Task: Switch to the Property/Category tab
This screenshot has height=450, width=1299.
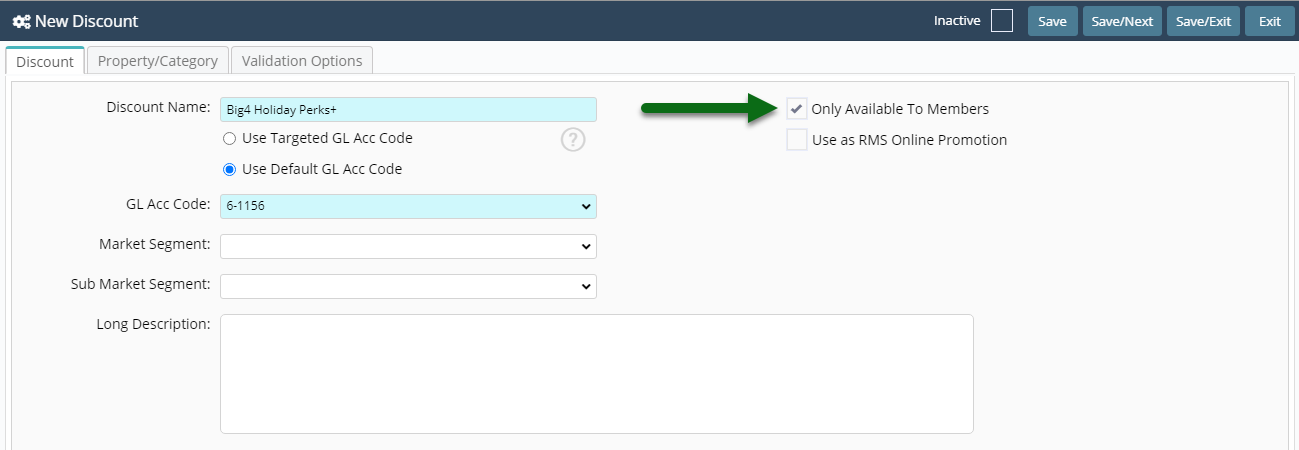Action: point(158,61)
